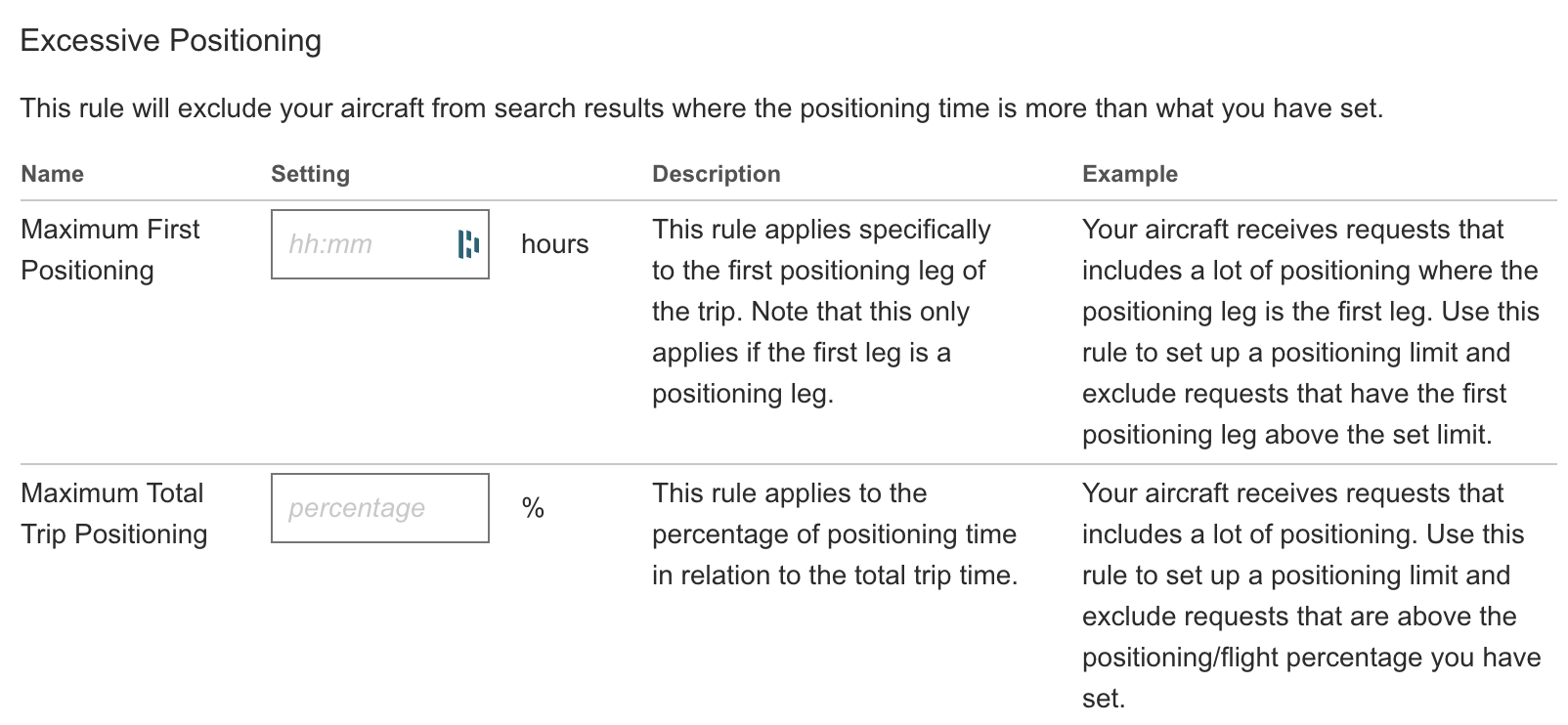Click the Setting column header
The image size is (1568, 725).
[310, 174]
